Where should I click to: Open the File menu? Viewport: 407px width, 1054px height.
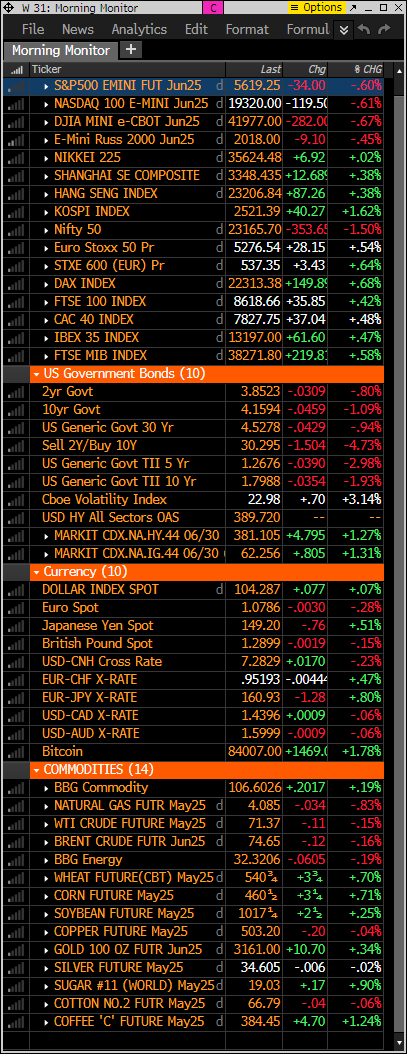33,30
